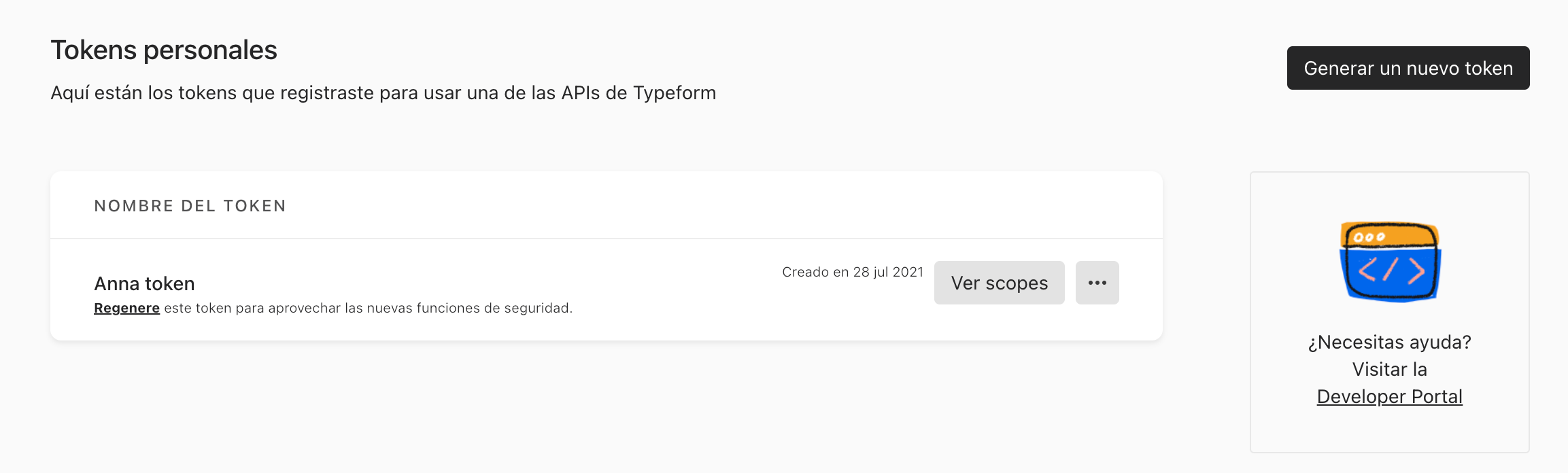Click the orange title bar of code illustration
This screenshot has height=473, width=1568.
click(x=1390, y=236)
